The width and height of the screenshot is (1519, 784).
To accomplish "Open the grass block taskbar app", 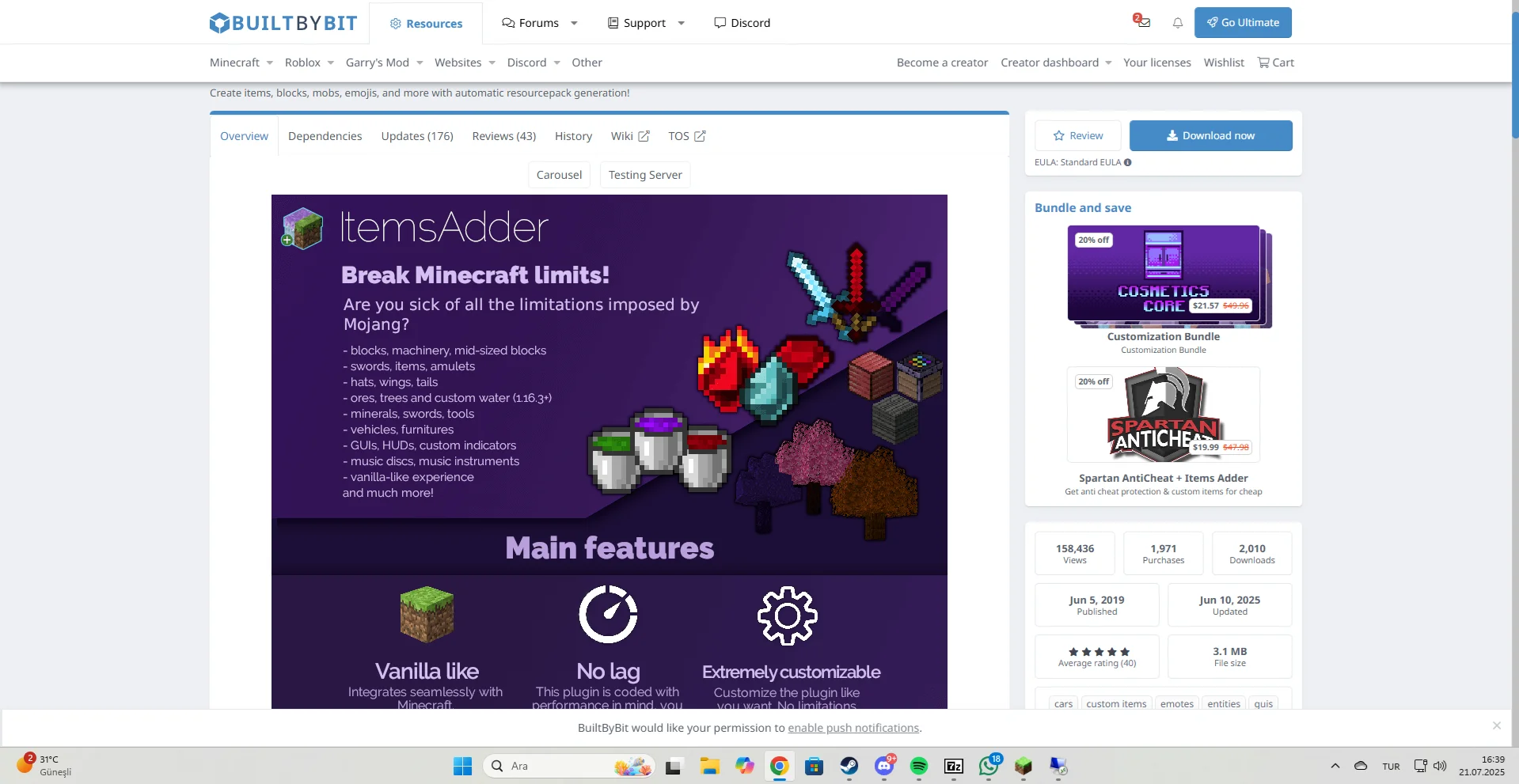I will coord(1023,766).
